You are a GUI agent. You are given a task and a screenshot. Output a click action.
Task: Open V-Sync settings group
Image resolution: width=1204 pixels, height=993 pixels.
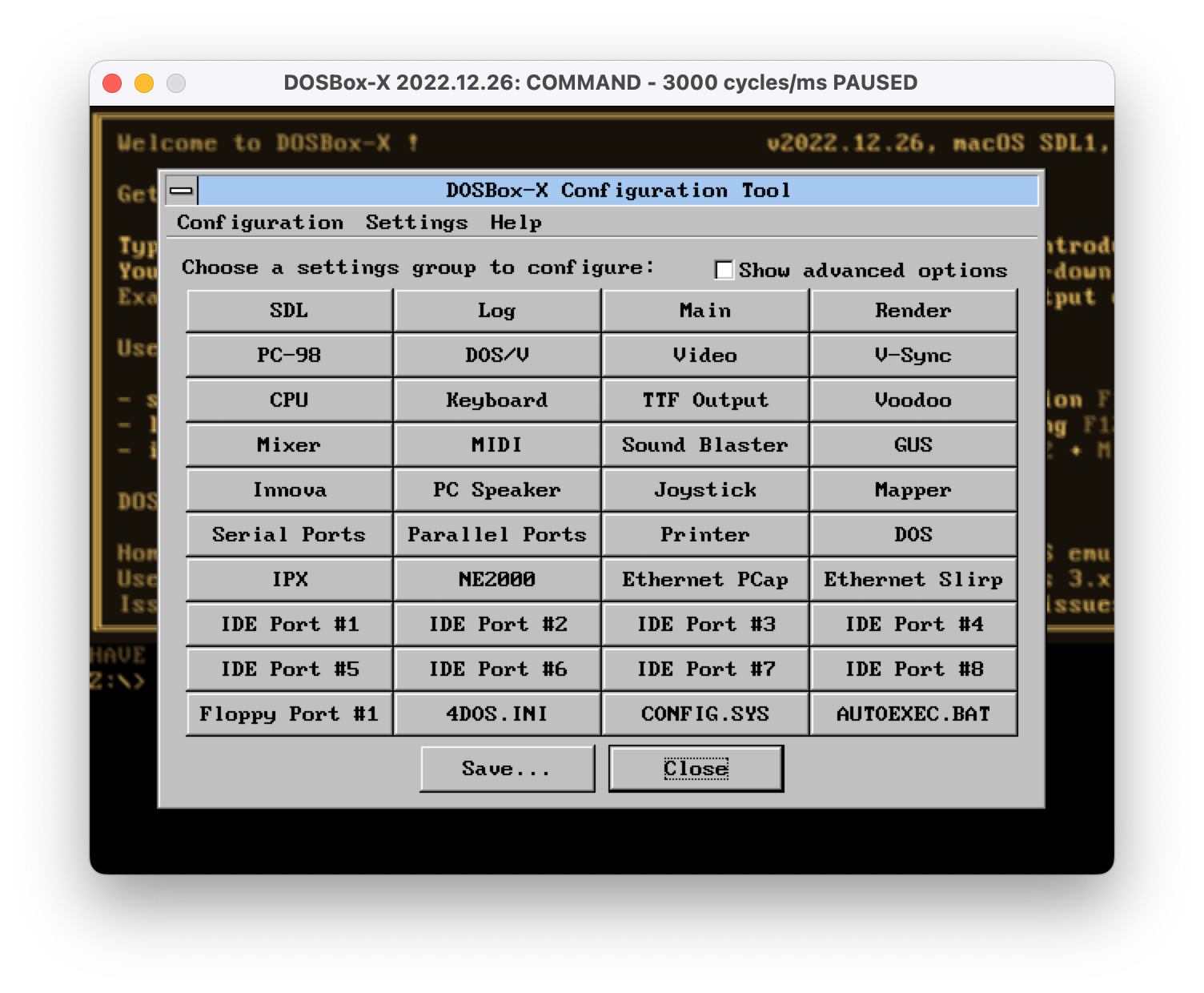tap(913, 356)
